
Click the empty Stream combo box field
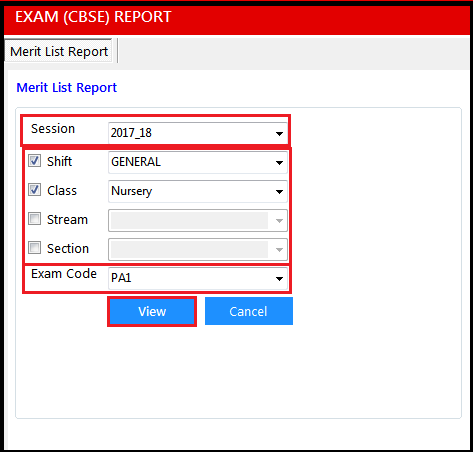tap(198, 220)
